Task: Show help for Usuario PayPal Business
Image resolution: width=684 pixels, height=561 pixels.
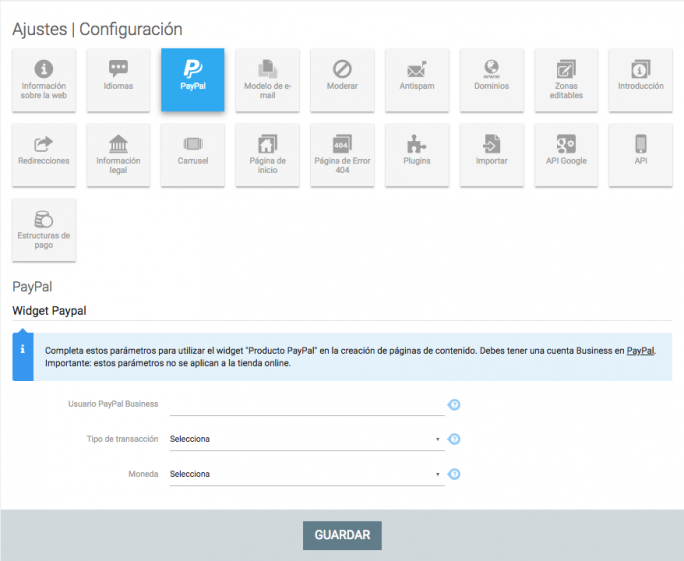Action: 454,405
